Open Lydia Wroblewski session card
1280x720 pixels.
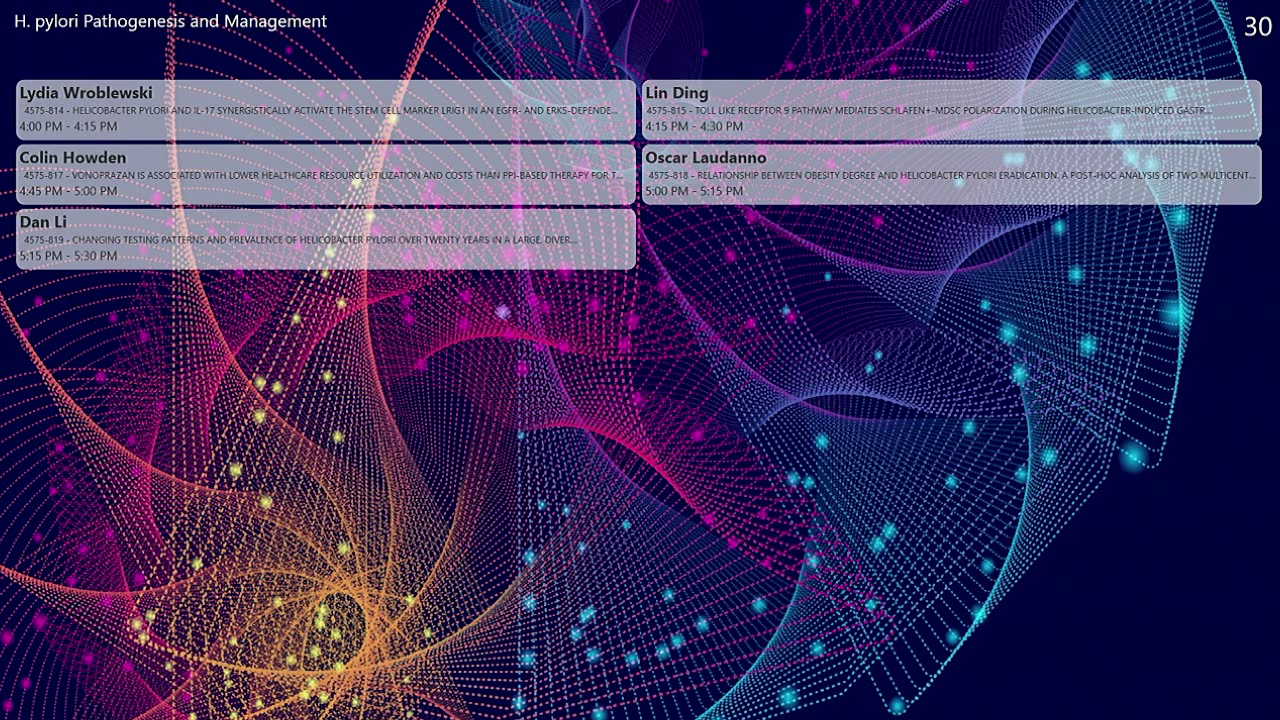pos(326,110)
